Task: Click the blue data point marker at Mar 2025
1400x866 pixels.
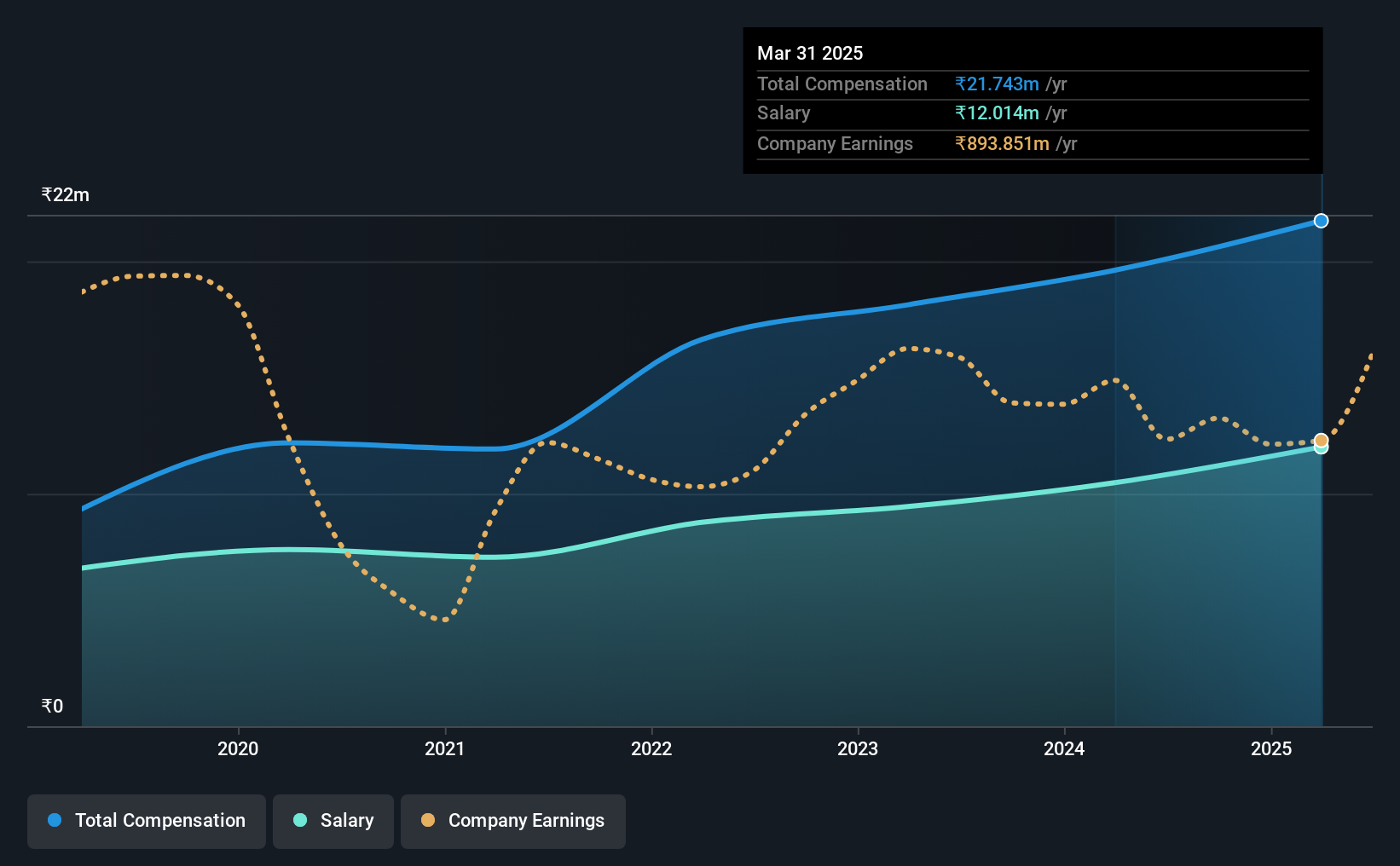Action: coord(1321,221)
